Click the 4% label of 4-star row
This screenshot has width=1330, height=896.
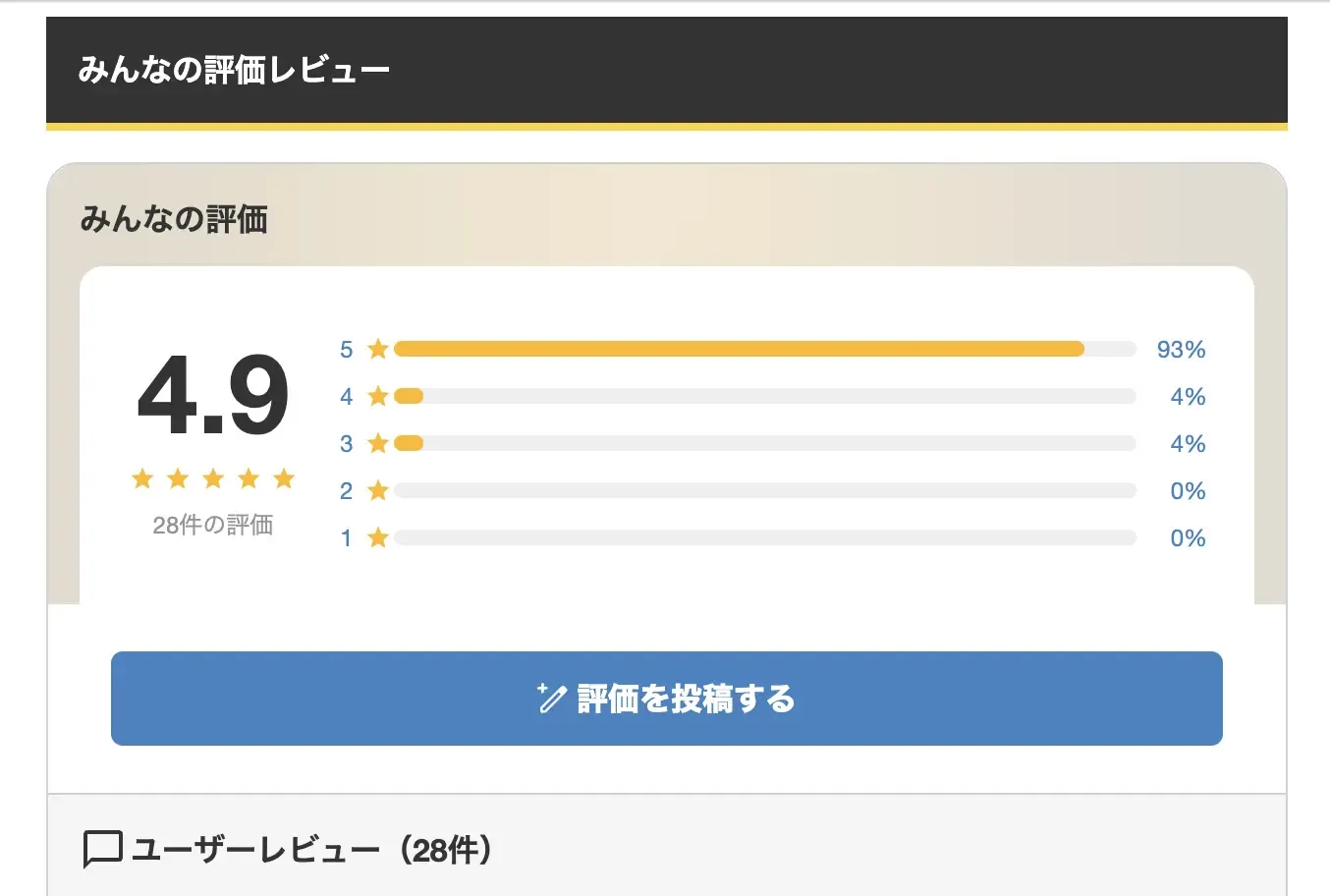[1188, 396]
